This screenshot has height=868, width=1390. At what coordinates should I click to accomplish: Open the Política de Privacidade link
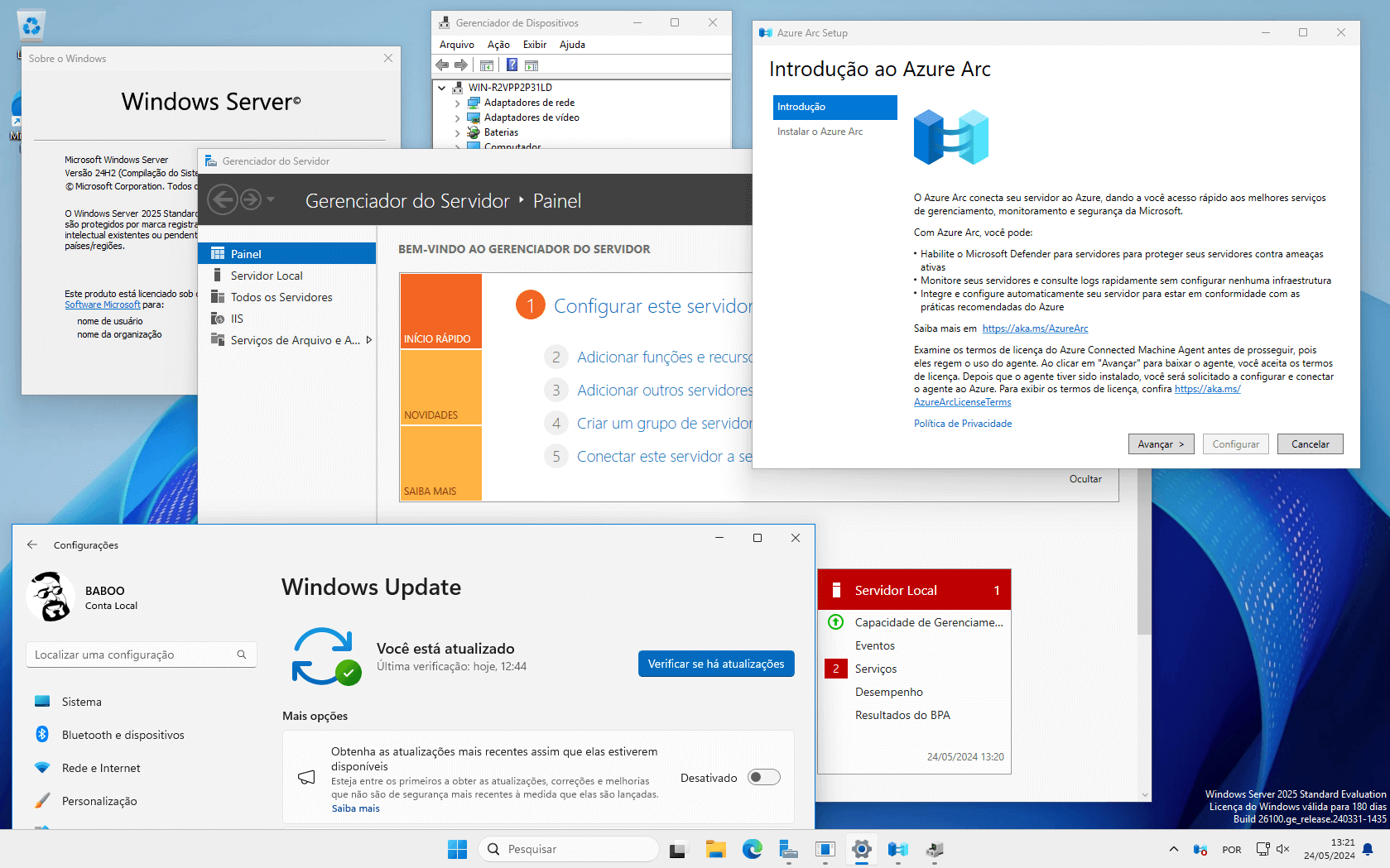click(963, 424)
